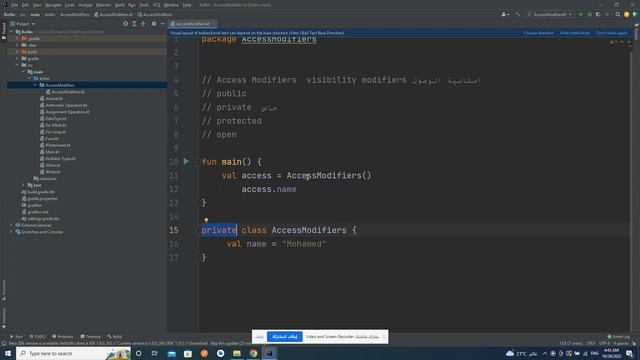640x360 pixels.
Task: Click the blue stop sharing button
Action: pos(284,337)
